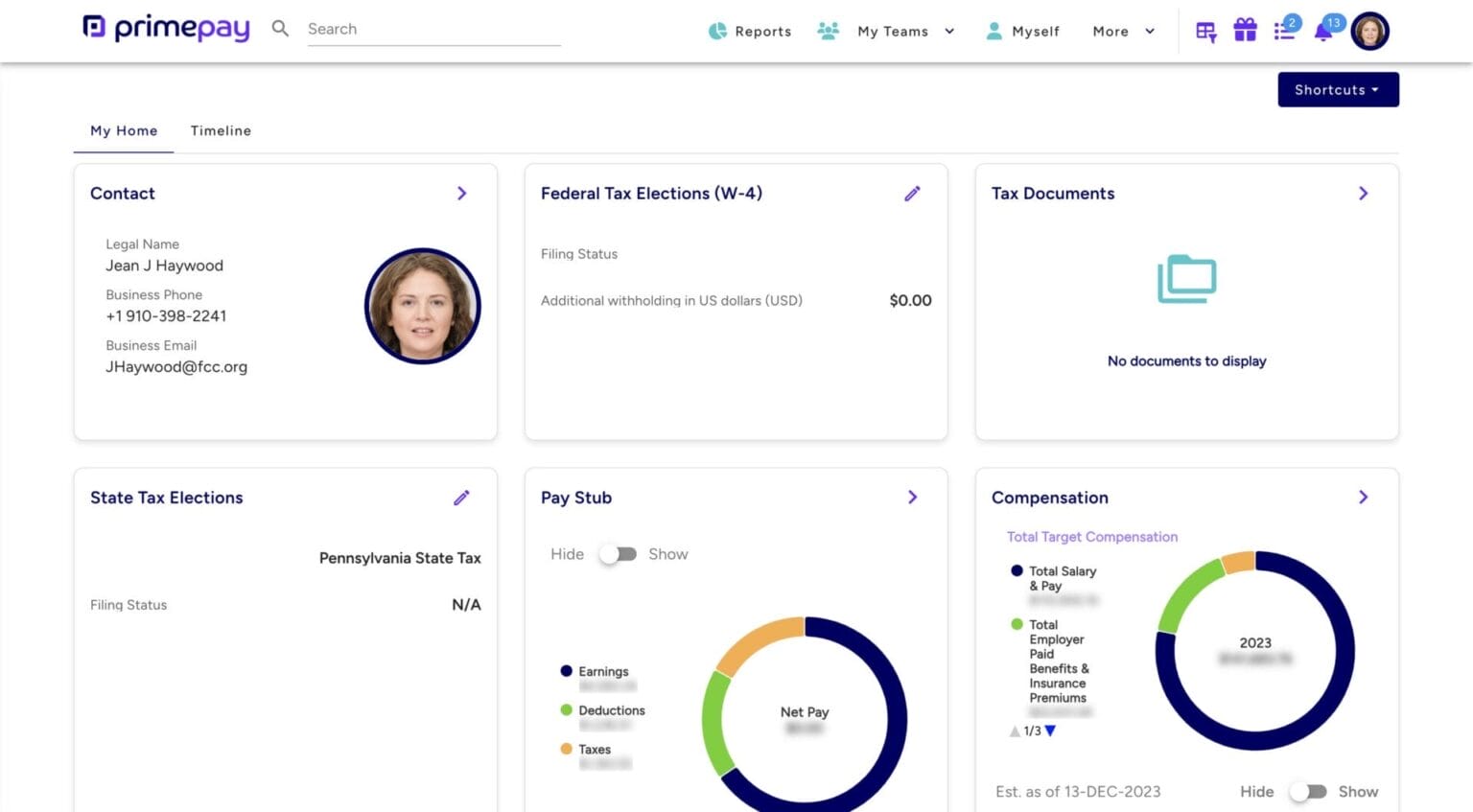
Task: Click the Search input field
Action: pos(433,29)
